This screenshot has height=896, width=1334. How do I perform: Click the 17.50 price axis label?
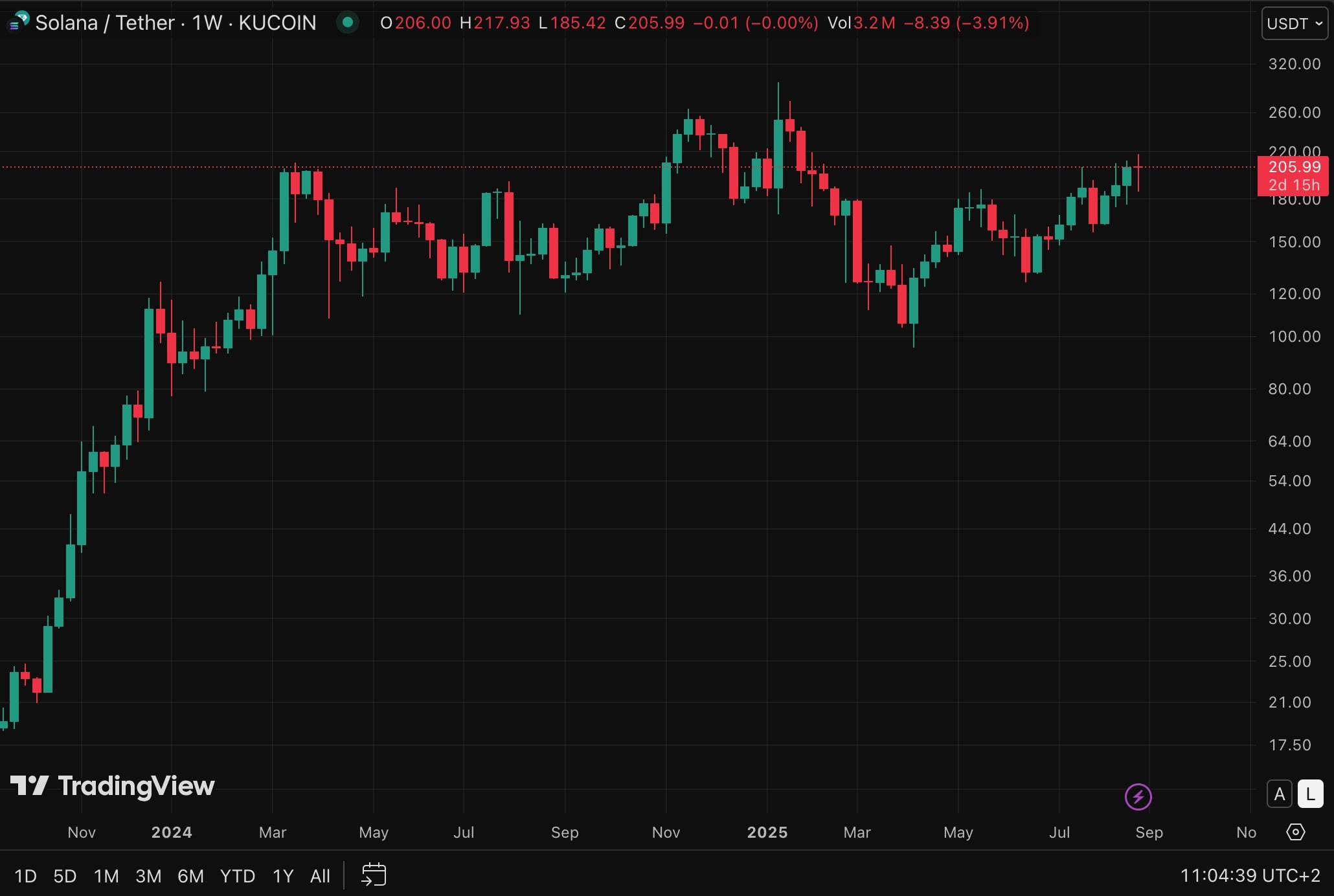(x=1289, y=745)
